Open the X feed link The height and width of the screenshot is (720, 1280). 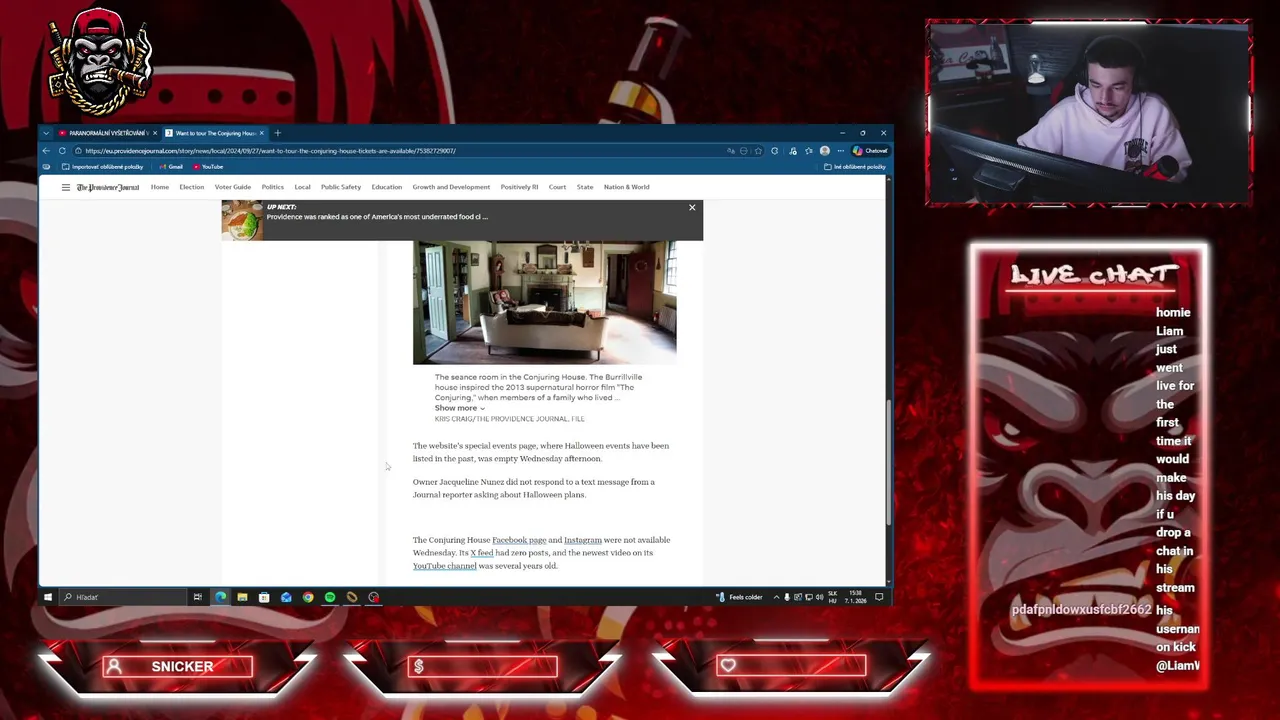482,553
